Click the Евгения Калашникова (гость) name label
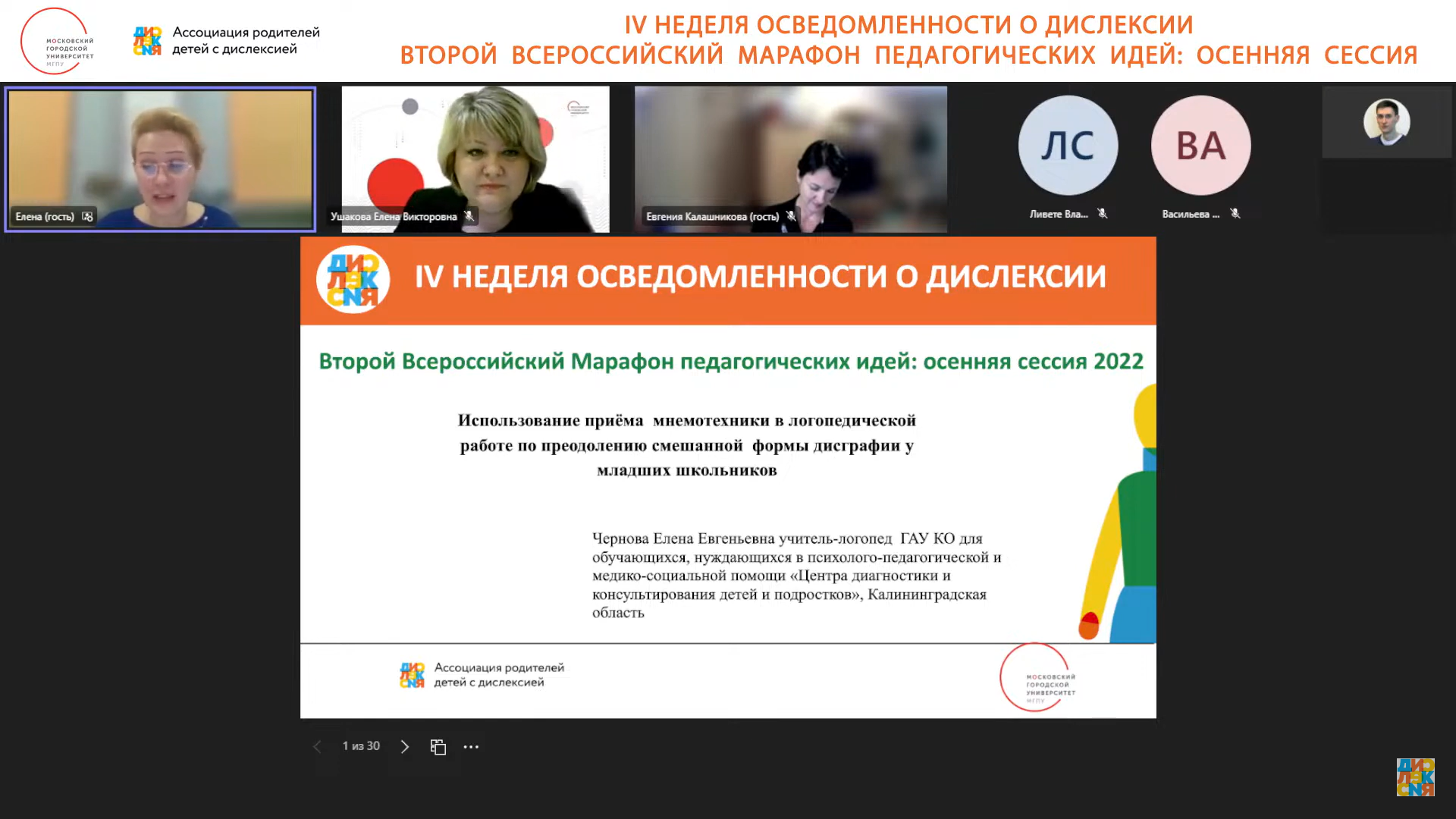The width and height of the screenshot is (1456, 819). click(x=712, y=217)
